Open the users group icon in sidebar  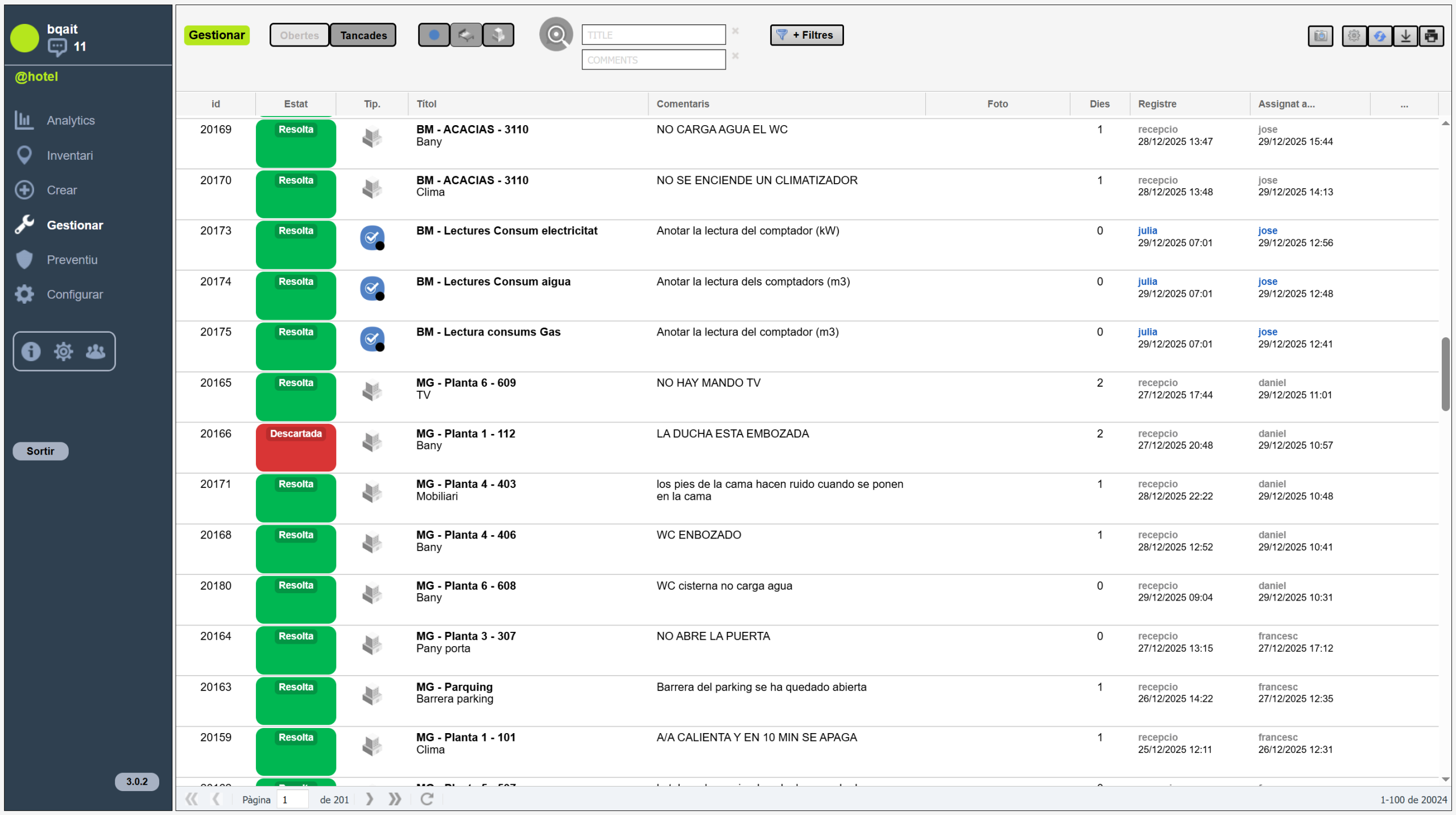click(x=96, y=351)
